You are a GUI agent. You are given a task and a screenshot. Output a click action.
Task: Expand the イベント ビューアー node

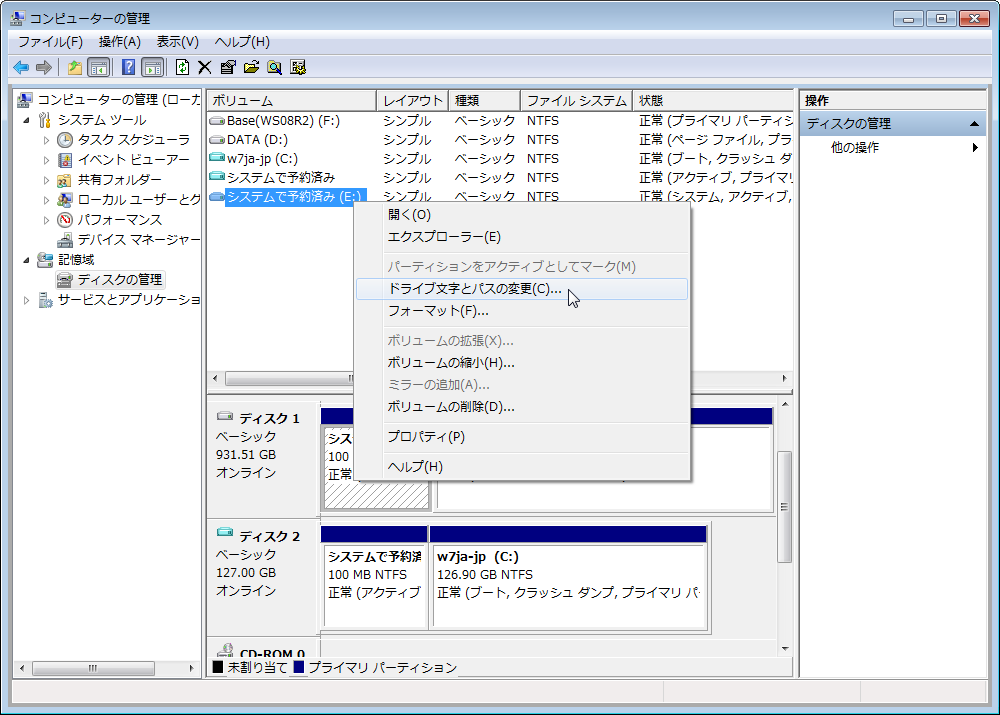tap(46, 159)
